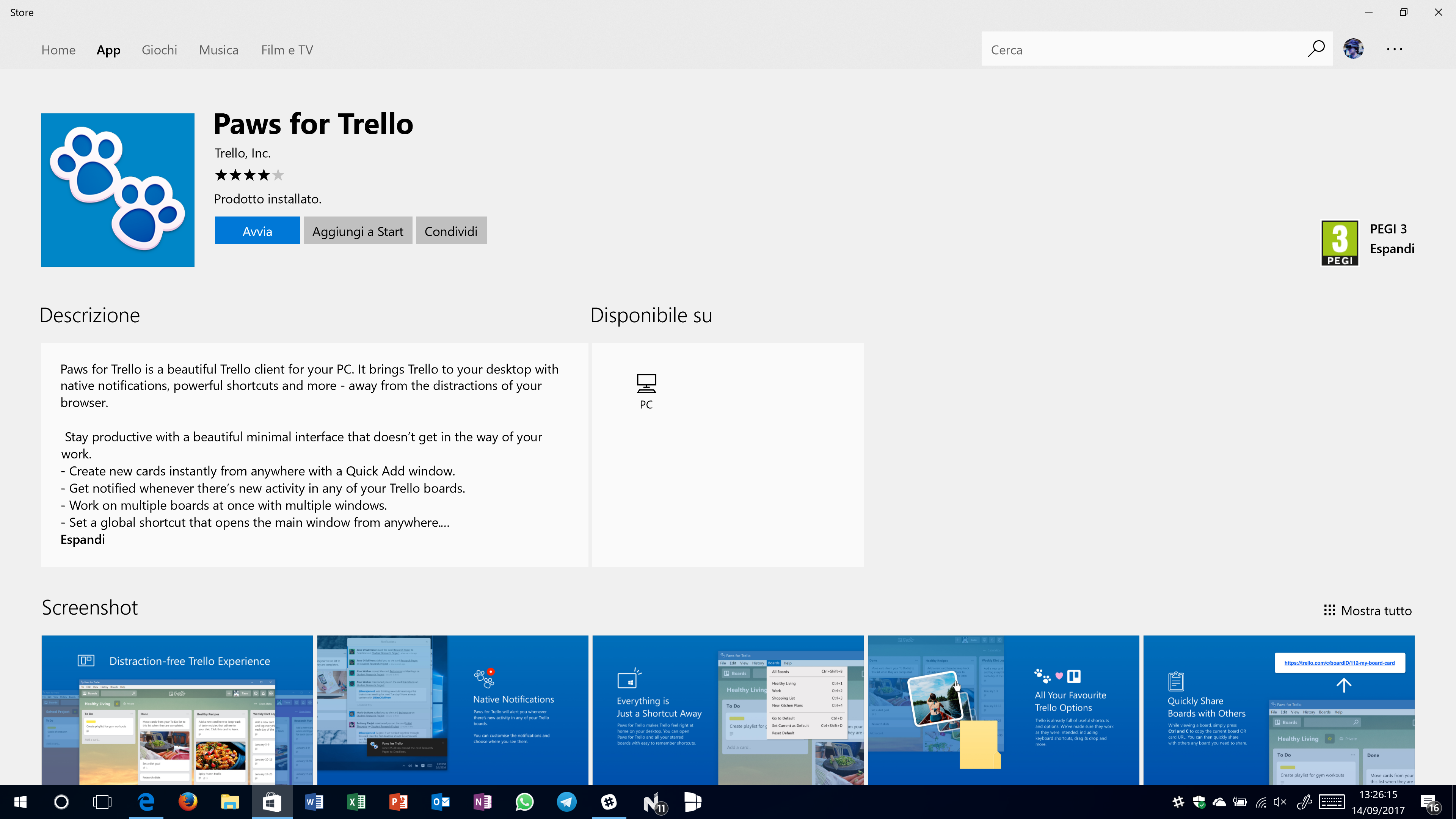Open the Action Center notifications icon
1456x819 pixels.
coord(1431,803)
